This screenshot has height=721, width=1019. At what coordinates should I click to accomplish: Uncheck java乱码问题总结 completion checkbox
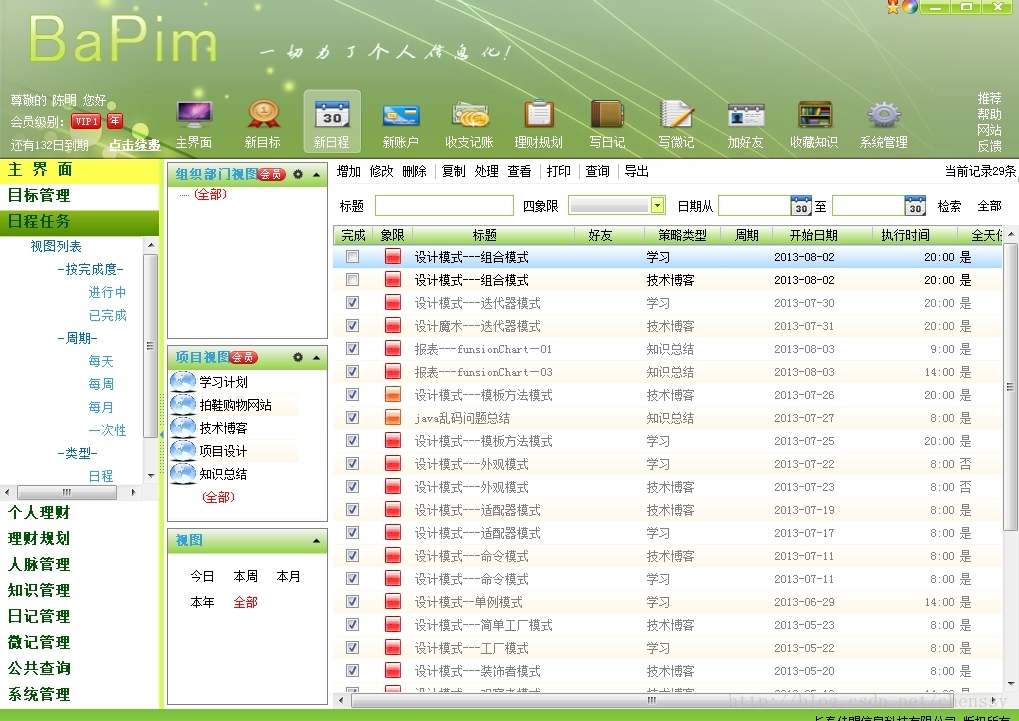pyautogui.click(x=352, y=417)
